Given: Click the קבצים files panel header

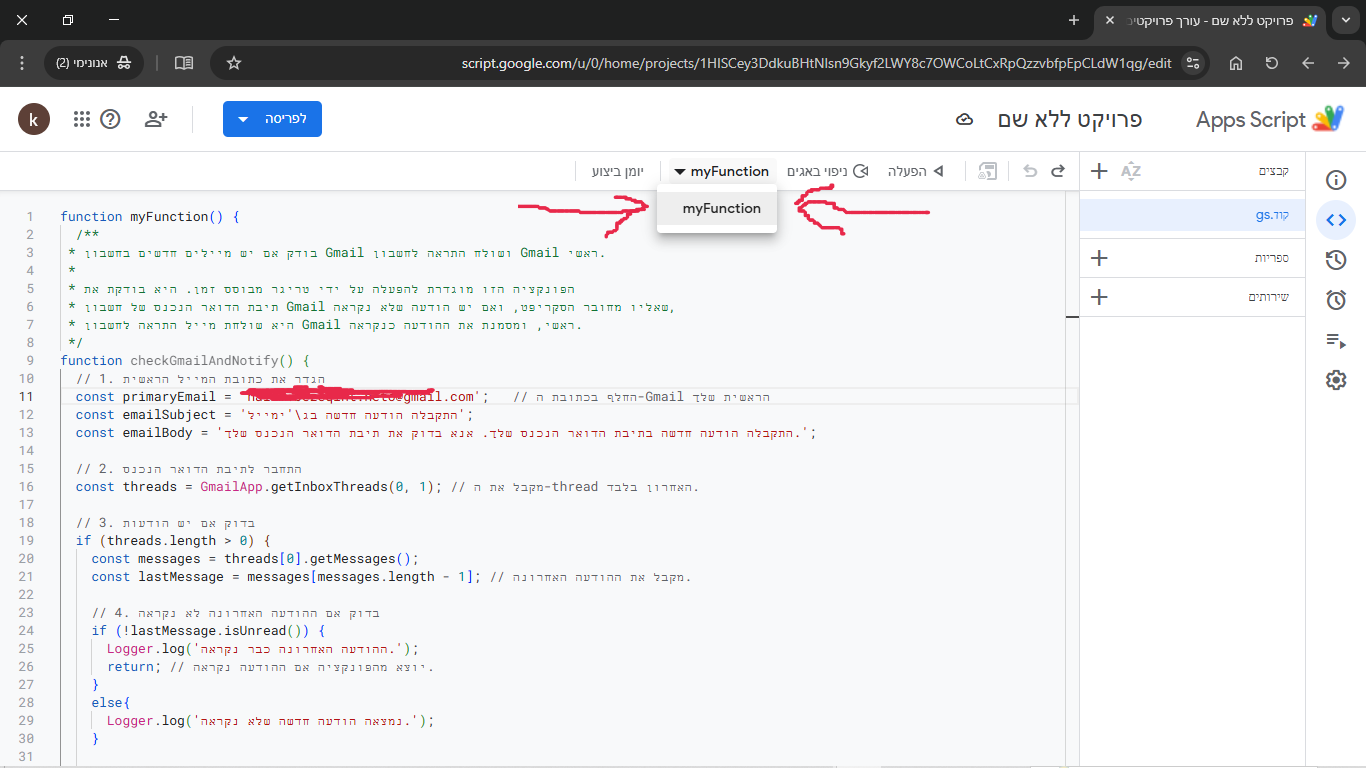Looking at the screenshot, I should tap(1273, 171).
